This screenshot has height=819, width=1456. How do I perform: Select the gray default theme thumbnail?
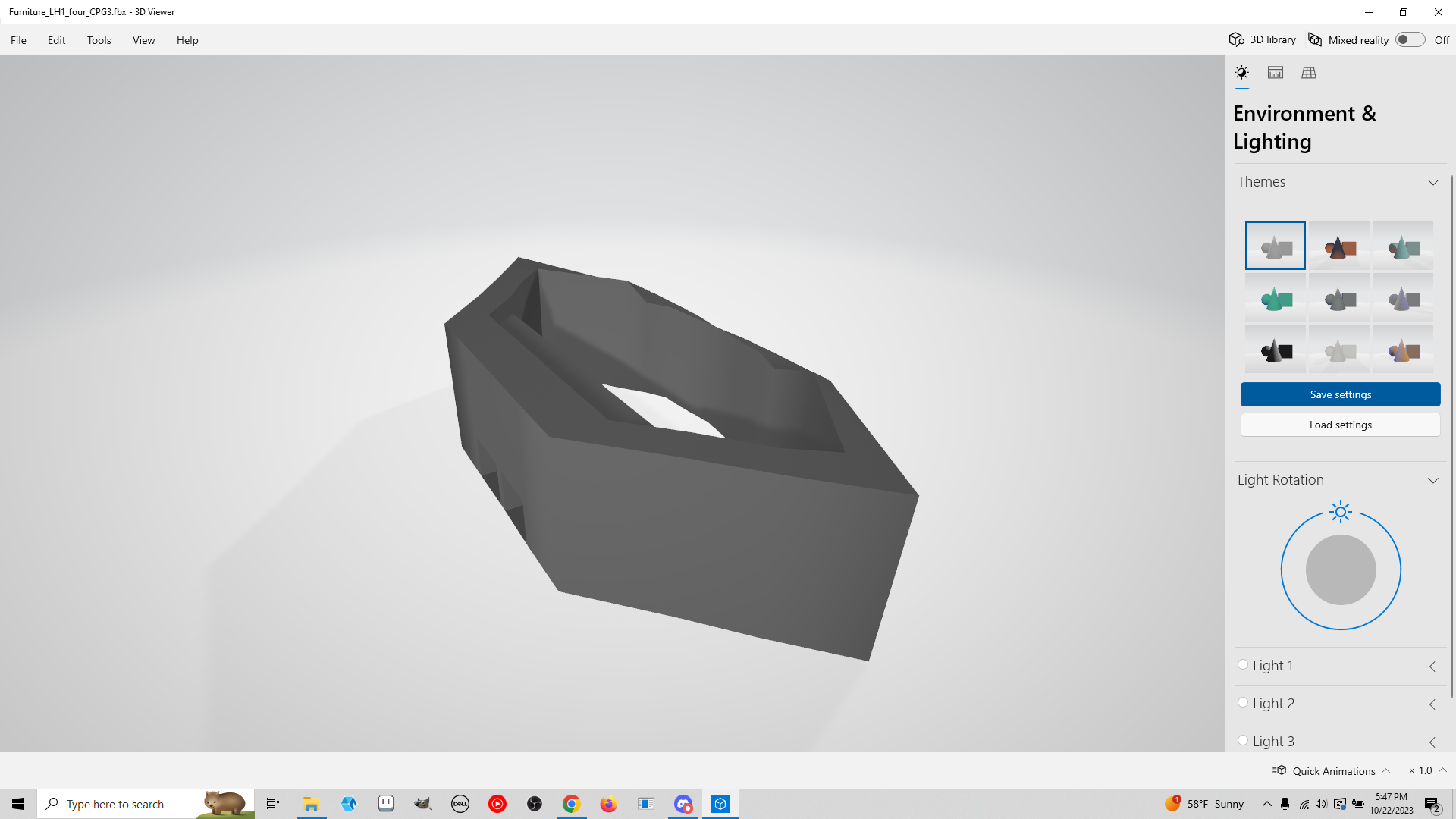[1276, 246]
